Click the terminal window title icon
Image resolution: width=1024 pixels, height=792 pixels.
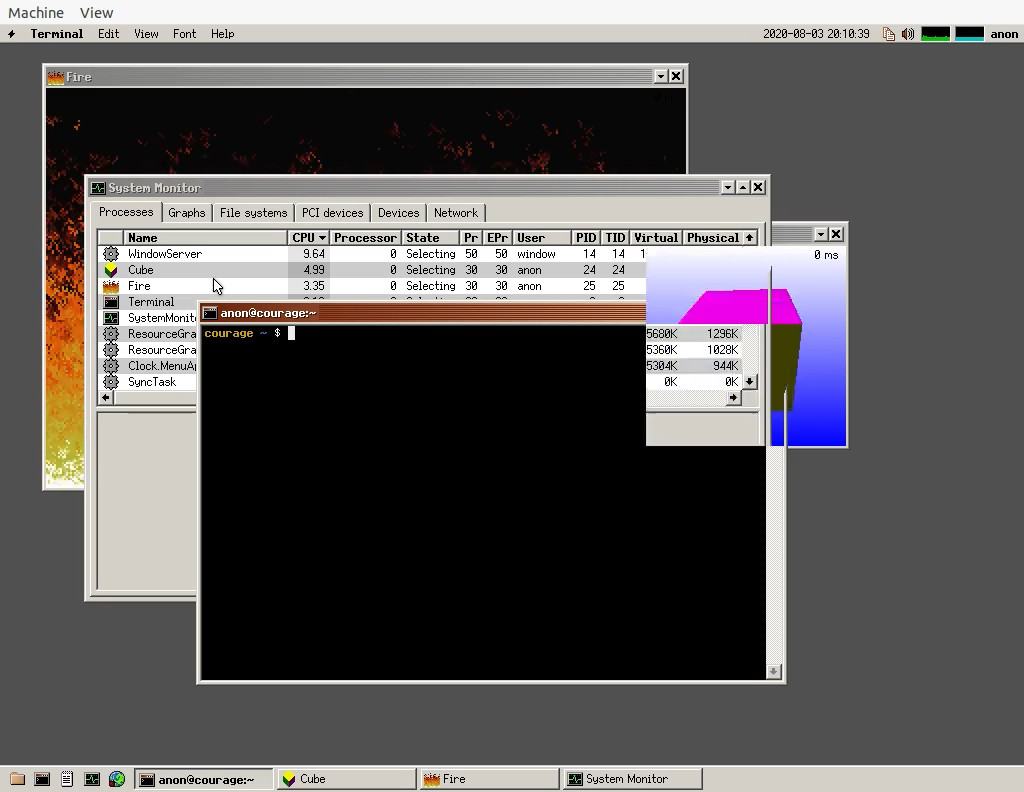tap(210, 313)
